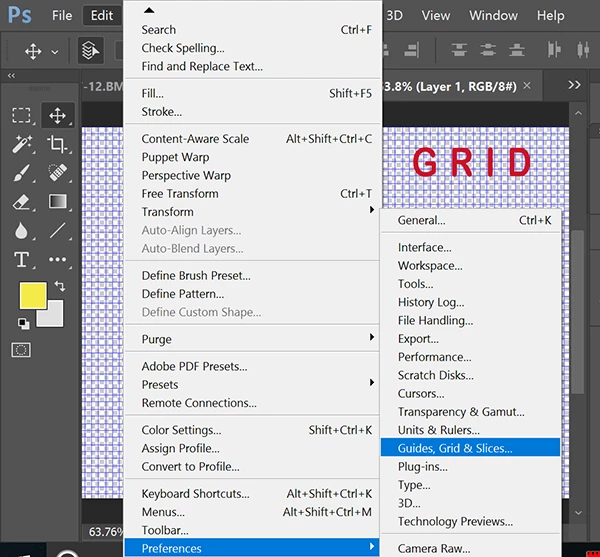The image size is (600, 557).
Task: Toggle Auto-Select layers icon in options bar
Action: click(x=90, y=50)
